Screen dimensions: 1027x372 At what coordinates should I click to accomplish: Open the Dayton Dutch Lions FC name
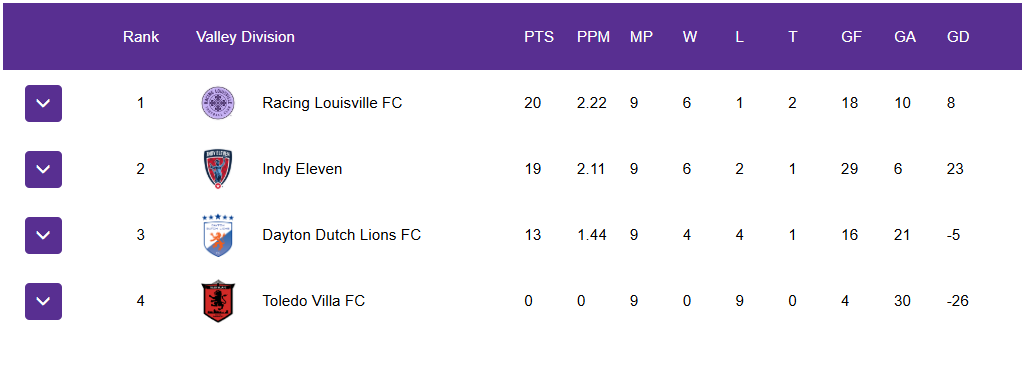pyautogui.click(x=341, y=234)
